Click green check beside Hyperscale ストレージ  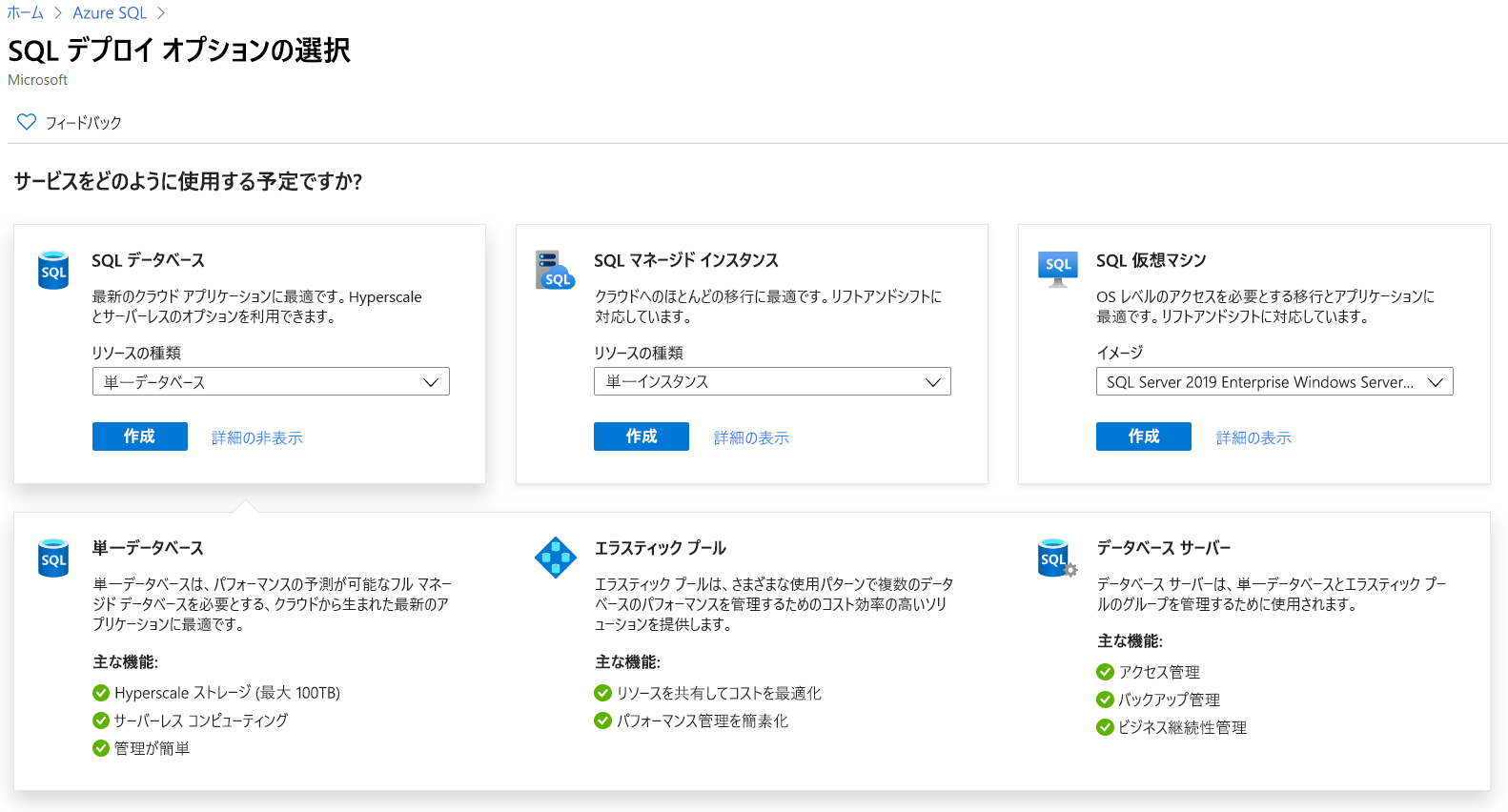click(101, 693)
